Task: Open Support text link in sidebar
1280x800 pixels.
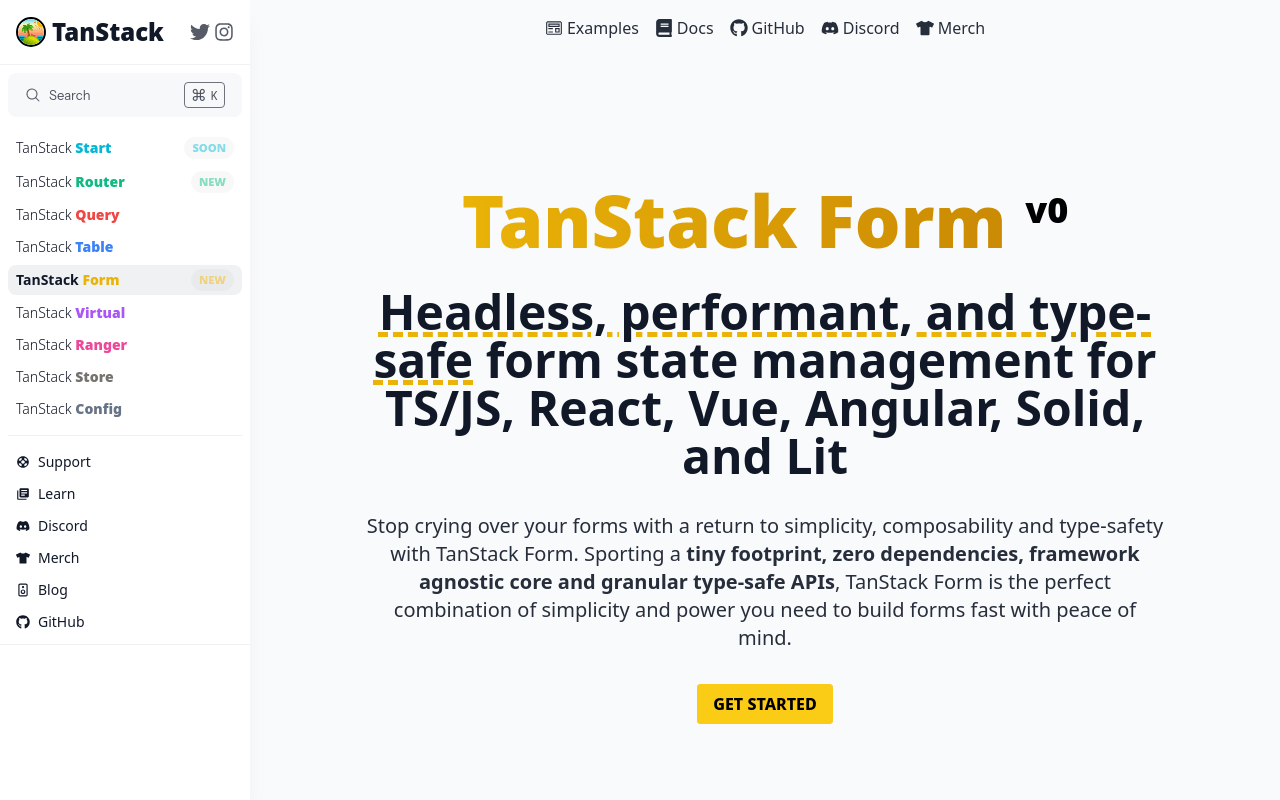Action: (64, 462)
